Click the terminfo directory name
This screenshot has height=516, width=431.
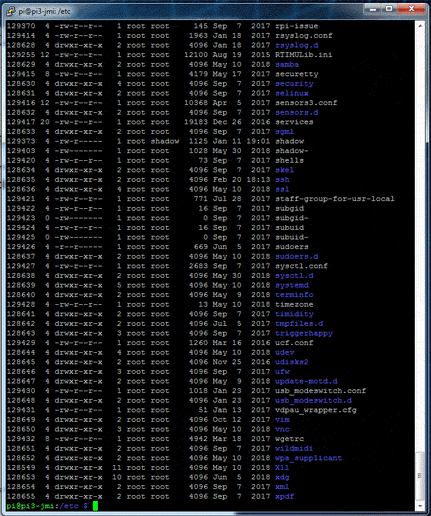[x=294, y=295]
